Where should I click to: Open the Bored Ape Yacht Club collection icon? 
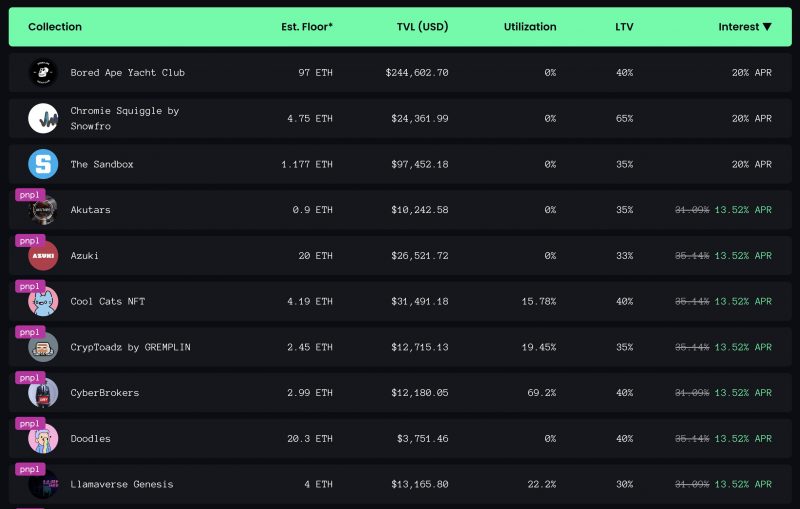point(43,72)
